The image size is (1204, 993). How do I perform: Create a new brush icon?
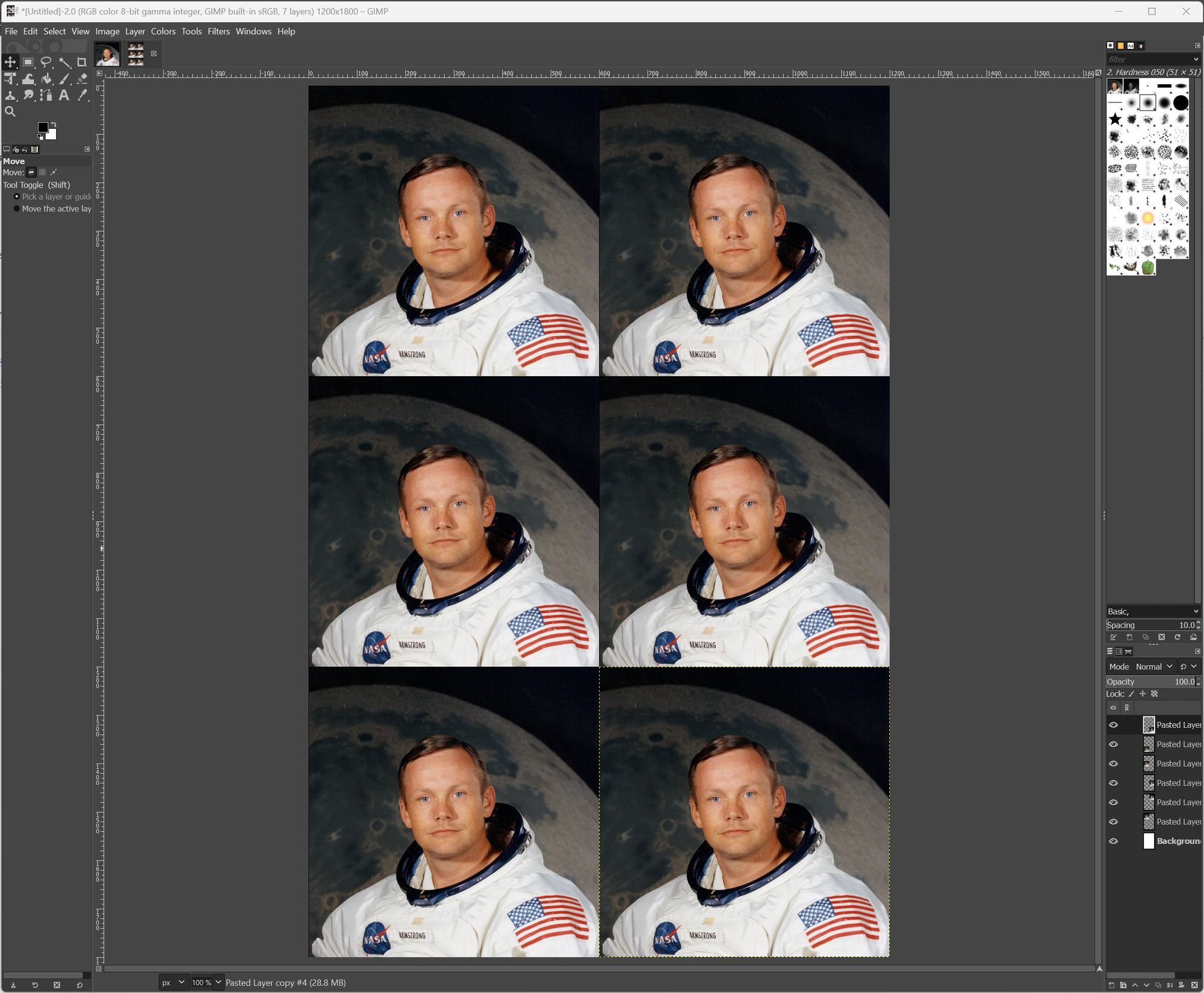1129,637
